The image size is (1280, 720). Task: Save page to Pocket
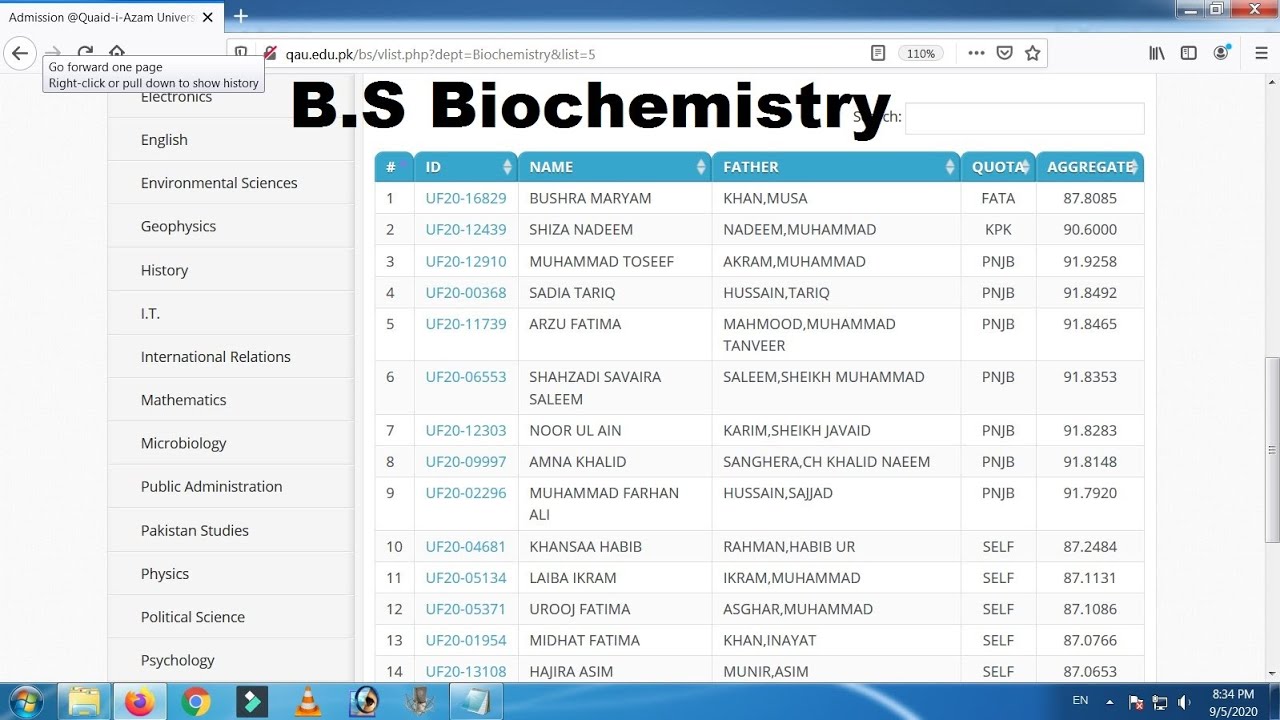1005,53
